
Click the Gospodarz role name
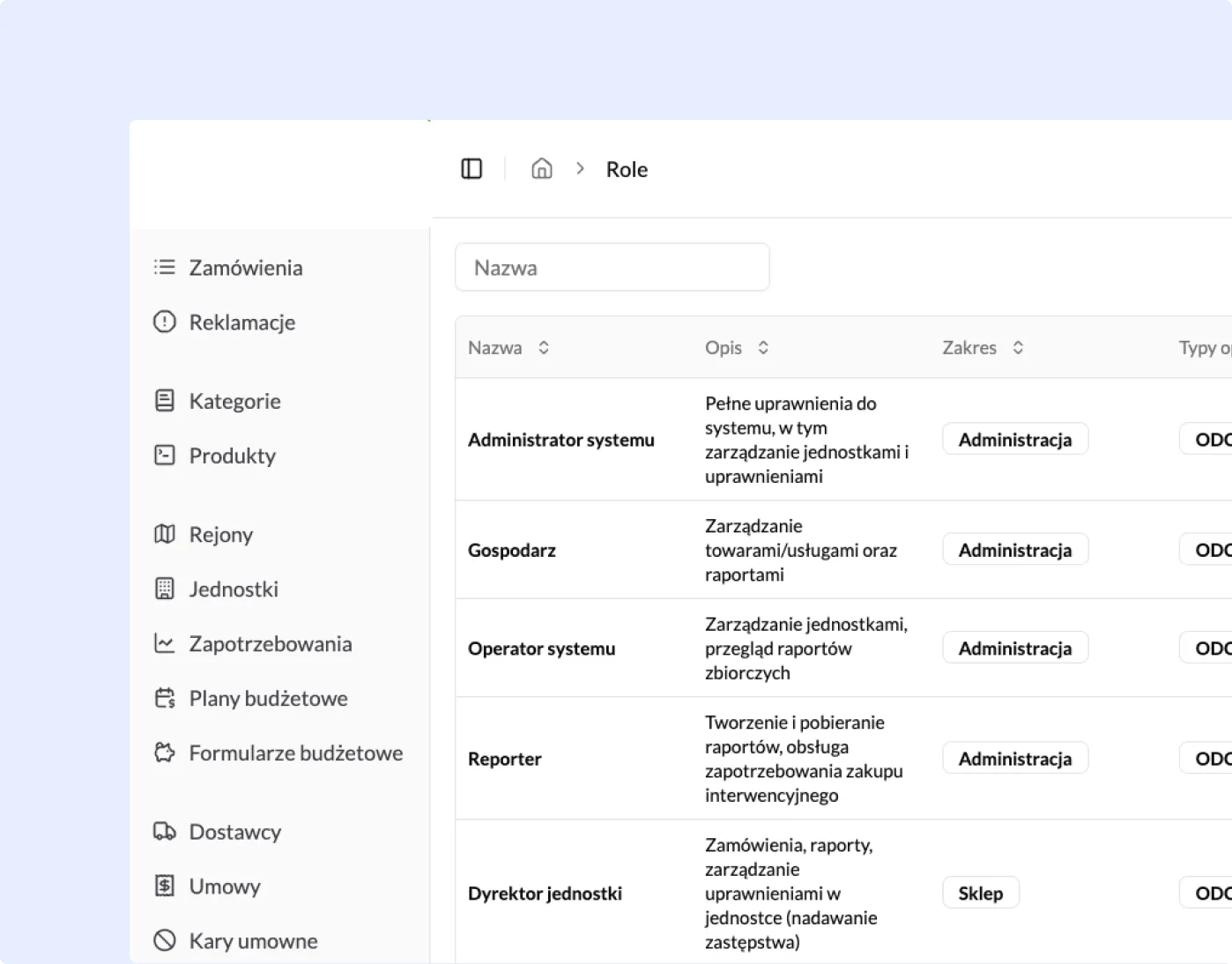point(512,550)
